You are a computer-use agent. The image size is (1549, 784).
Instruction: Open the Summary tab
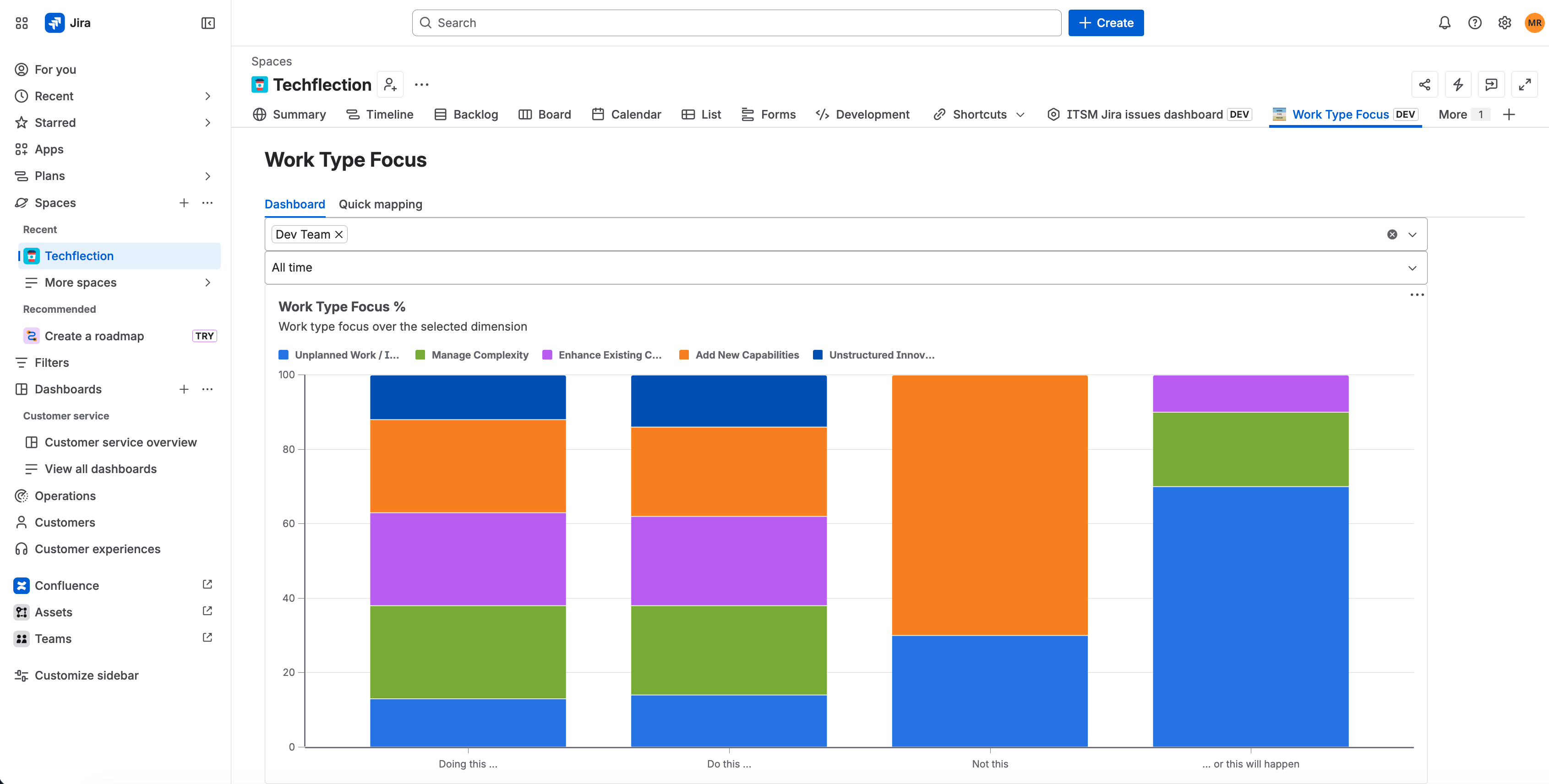[289, 114]
